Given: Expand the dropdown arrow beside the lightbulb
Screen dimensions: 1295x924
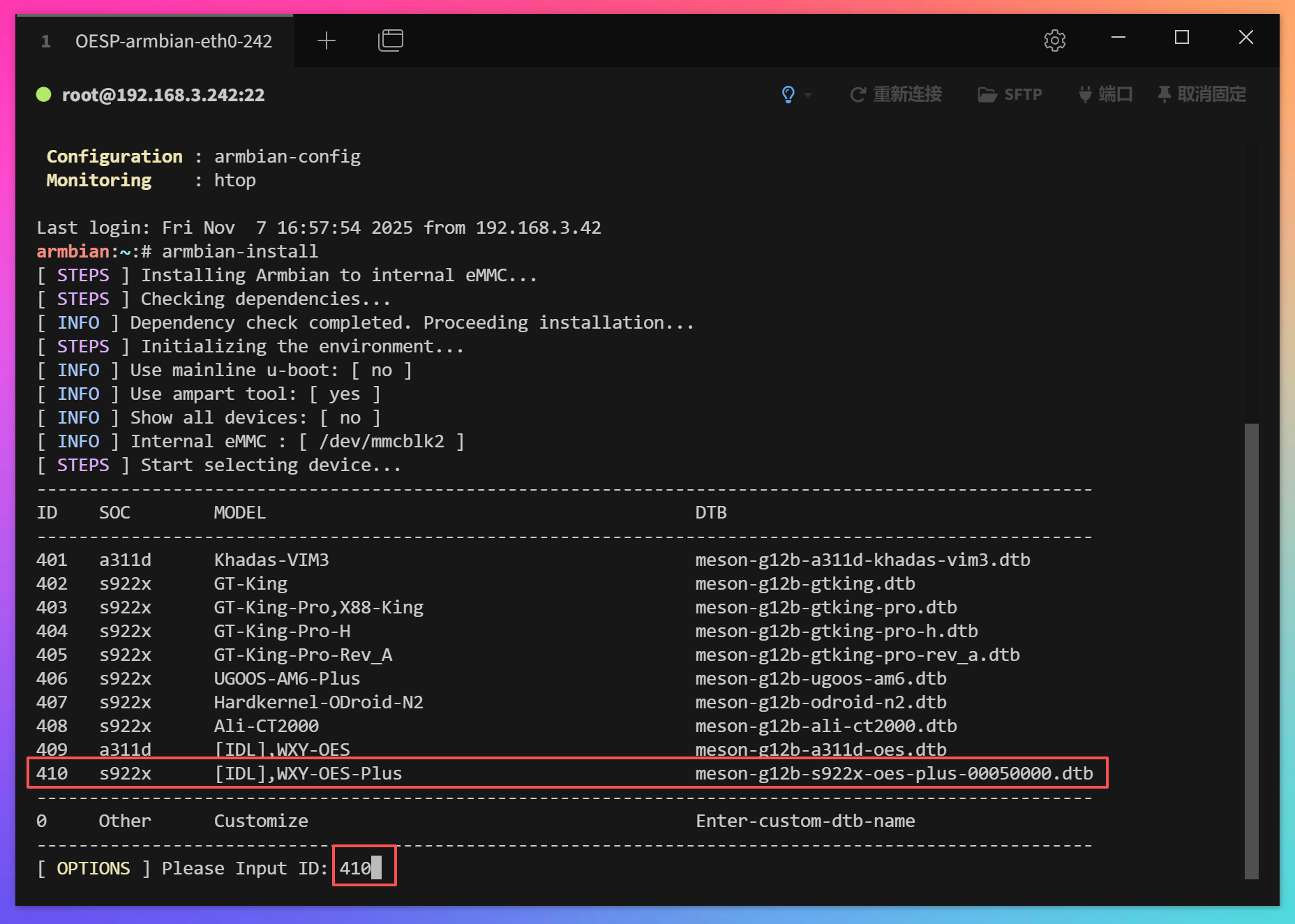Looking at the screenshot, I should pyautogui.click(x=808, y=95).
